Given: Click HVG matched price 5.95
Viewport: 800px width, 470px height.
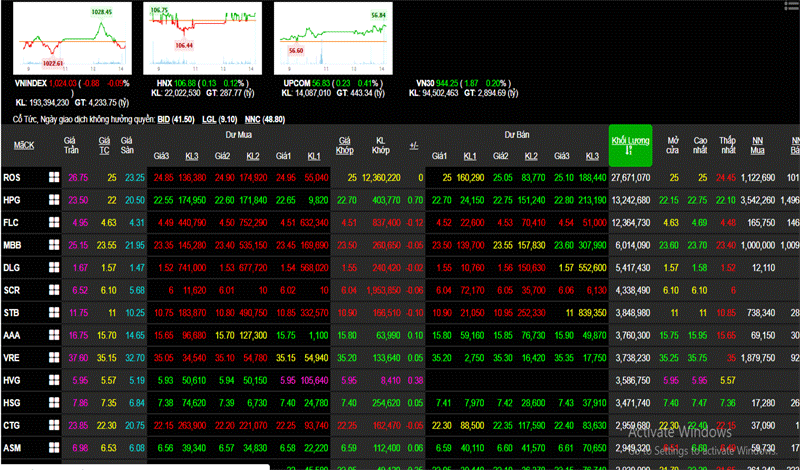Looking at the screenshot, I should click(348, 380).
